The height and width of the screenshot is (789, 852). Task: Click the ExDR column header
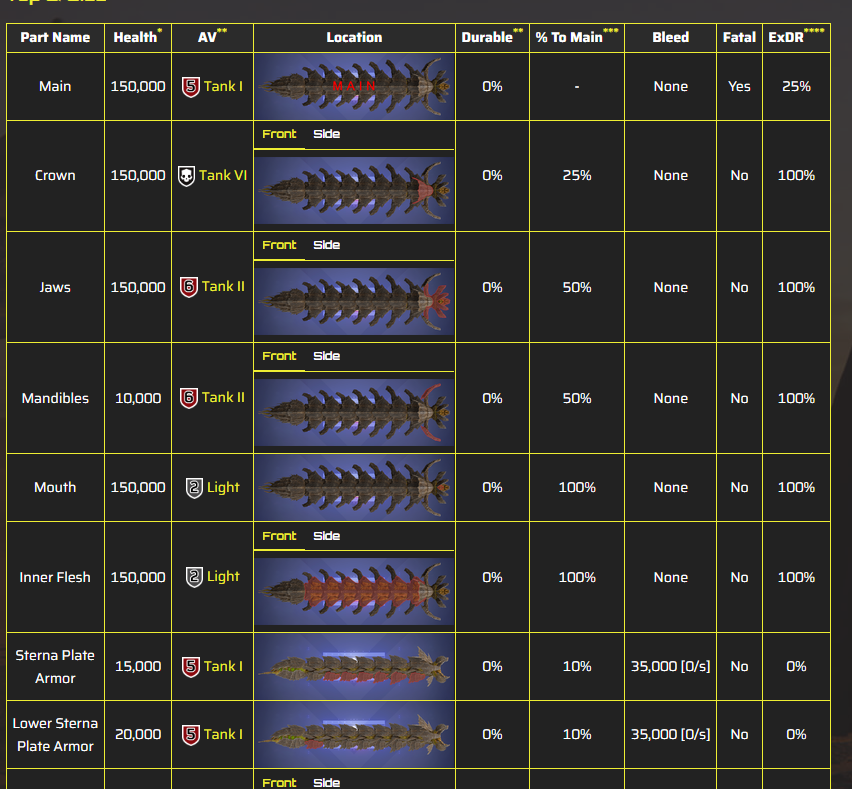796,36
